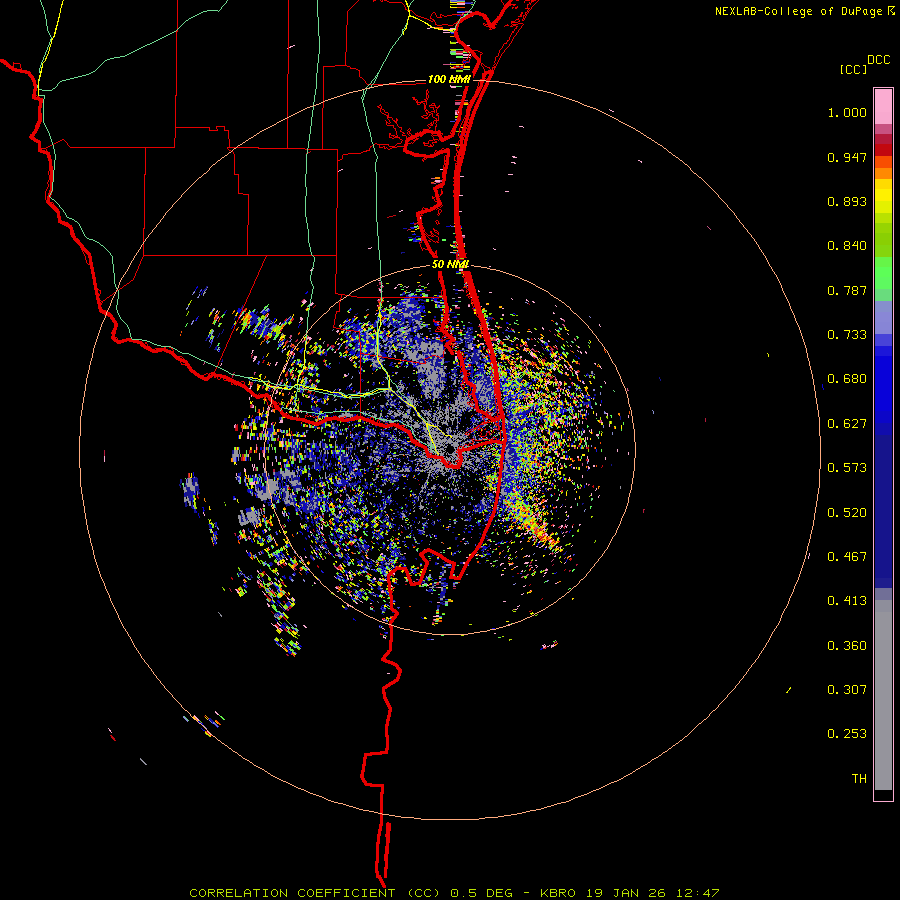Click the 19 JAN 26 date text
The image size is (900, 900).
(x=626, y=893)
